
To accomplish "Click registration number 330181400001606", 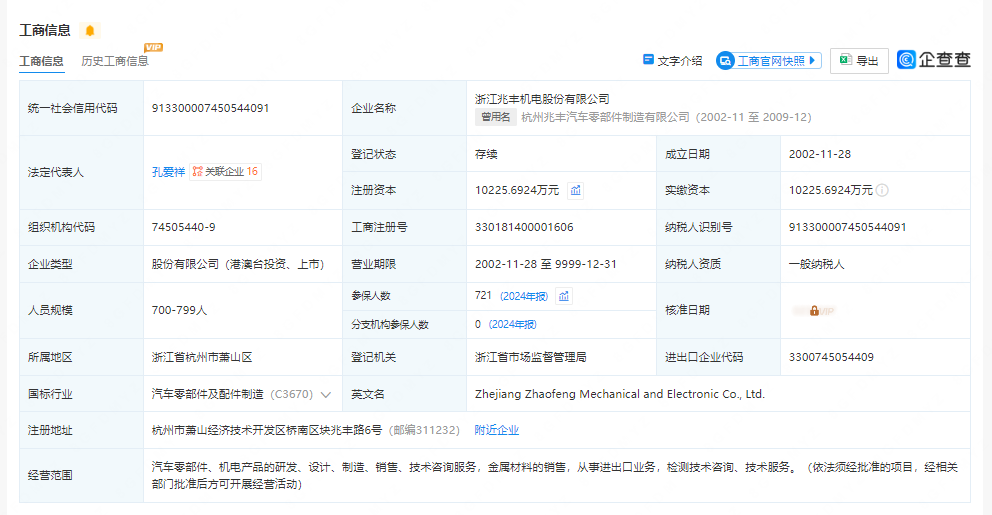I will pos(524,227).
